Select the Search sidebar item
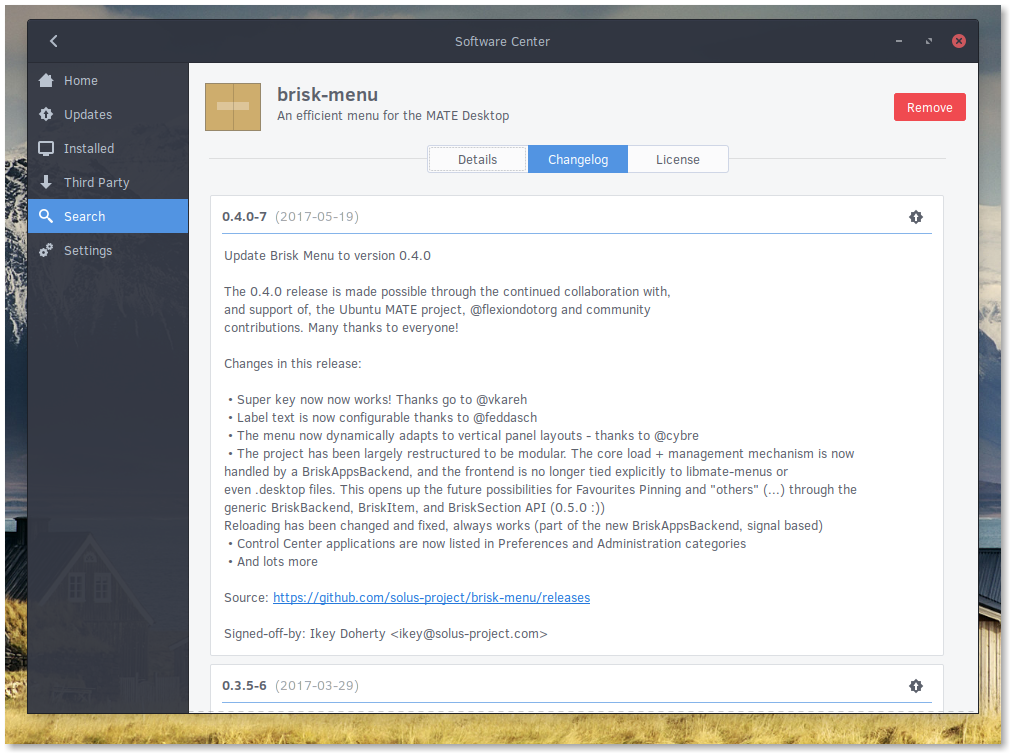Viewport: 1010px width, 753px height. click(108, 216)
